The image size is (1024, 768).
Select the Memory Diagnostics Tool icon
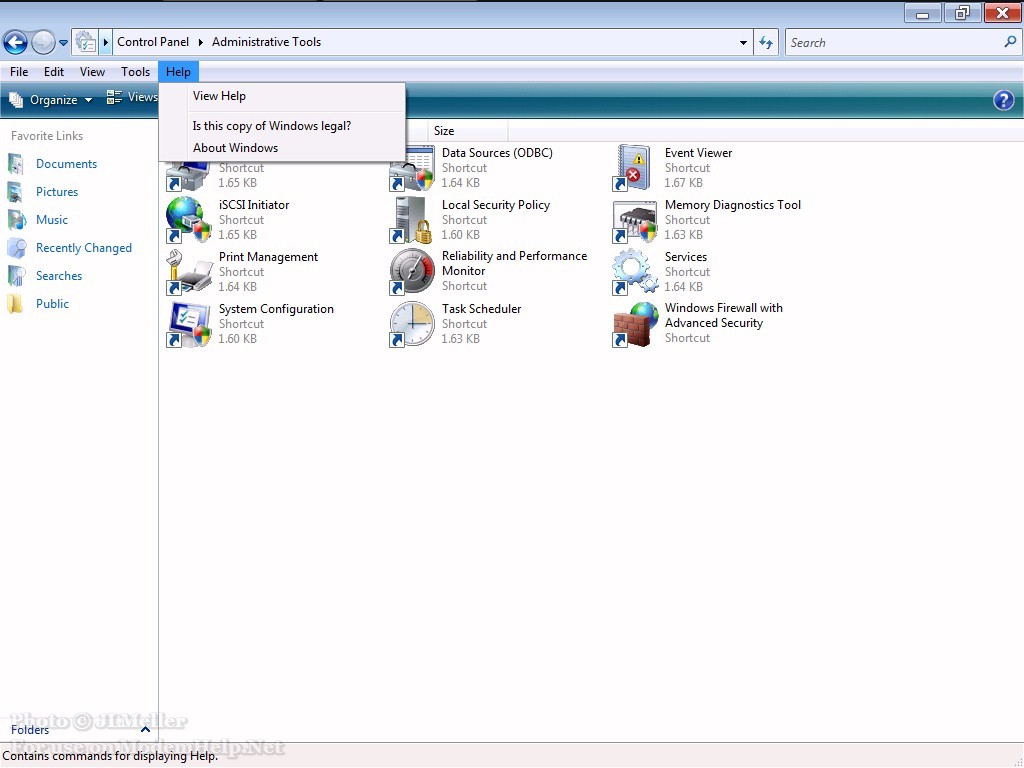(x=635, y=221)
